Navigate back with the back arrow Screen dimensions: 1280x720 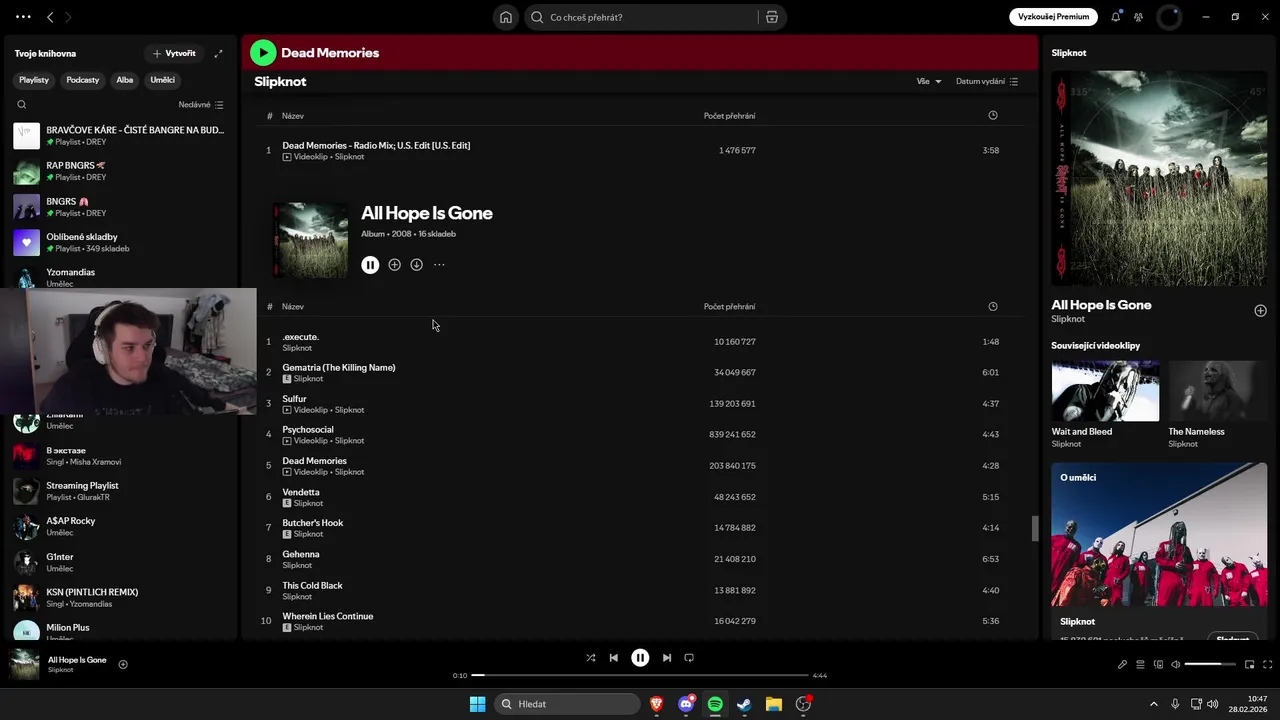point(50,17)
